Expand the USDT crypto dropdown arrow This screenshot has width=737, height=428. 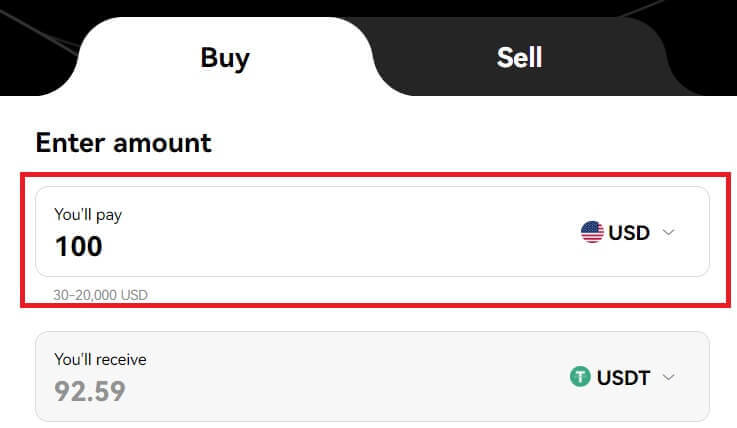point(670,378)
